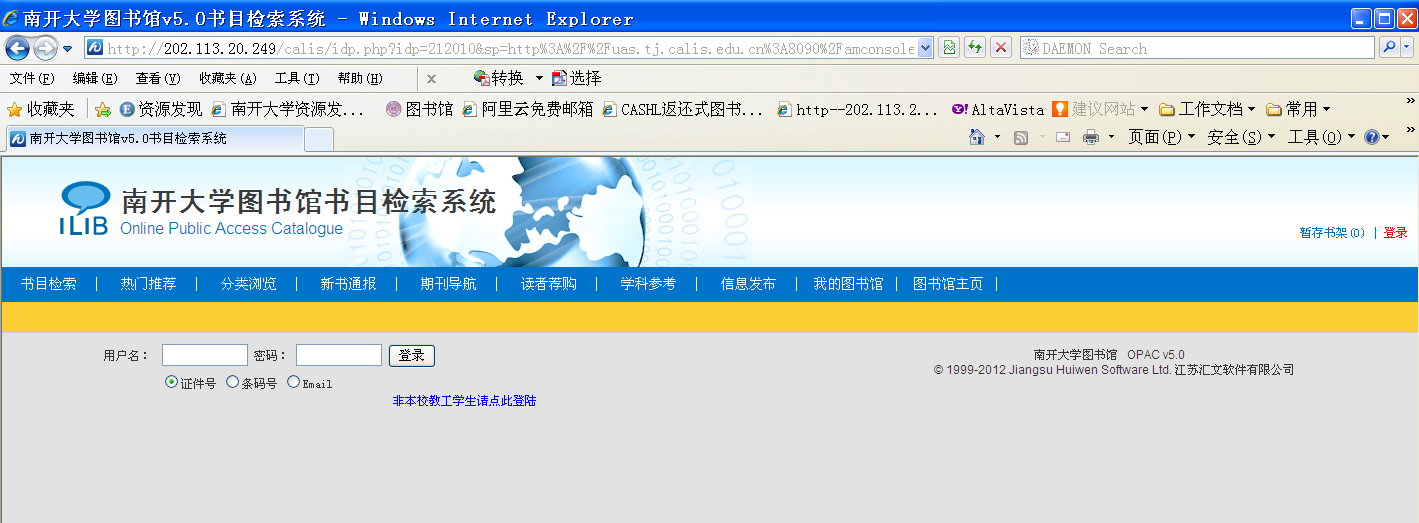Image resolution: width=1419 pixels, height=523 pixels.
Task: Select the 证件号 radio button
Action: coord(171,382)
